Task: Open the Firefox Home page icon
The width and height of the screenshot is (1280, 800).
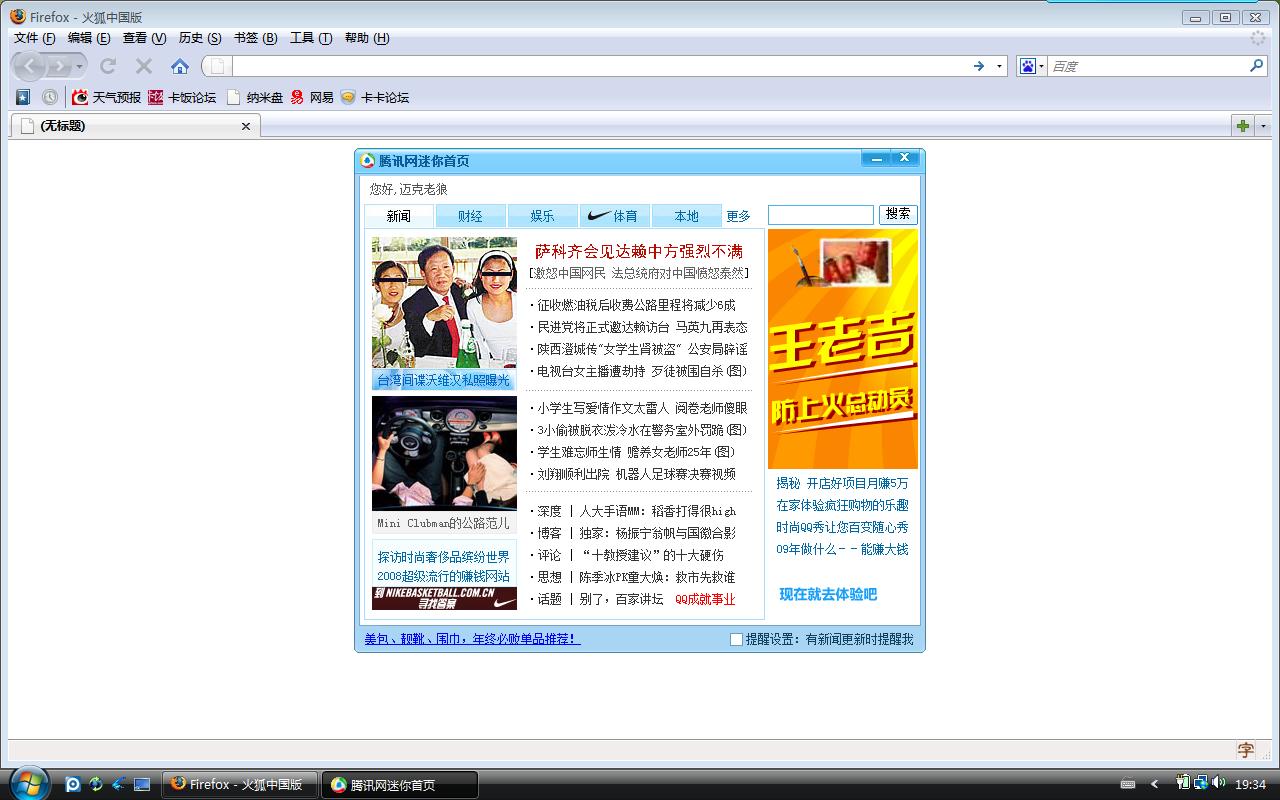Action: (x=180, y=66)
